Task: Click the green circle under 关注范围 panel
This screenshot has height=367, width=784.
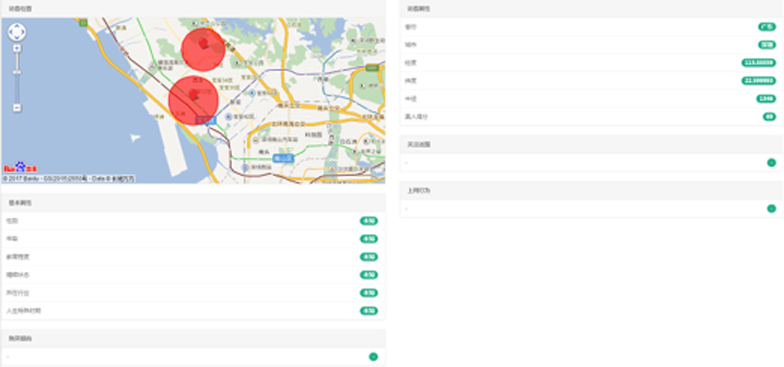Action: pos(772,162)
